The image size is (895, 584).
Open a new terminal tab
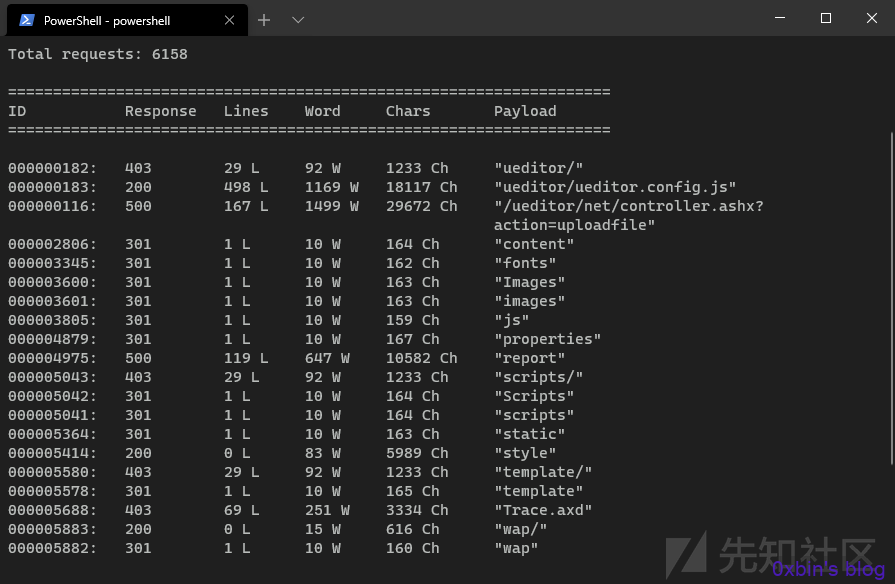pyautogui.click(x=264, y=21)
